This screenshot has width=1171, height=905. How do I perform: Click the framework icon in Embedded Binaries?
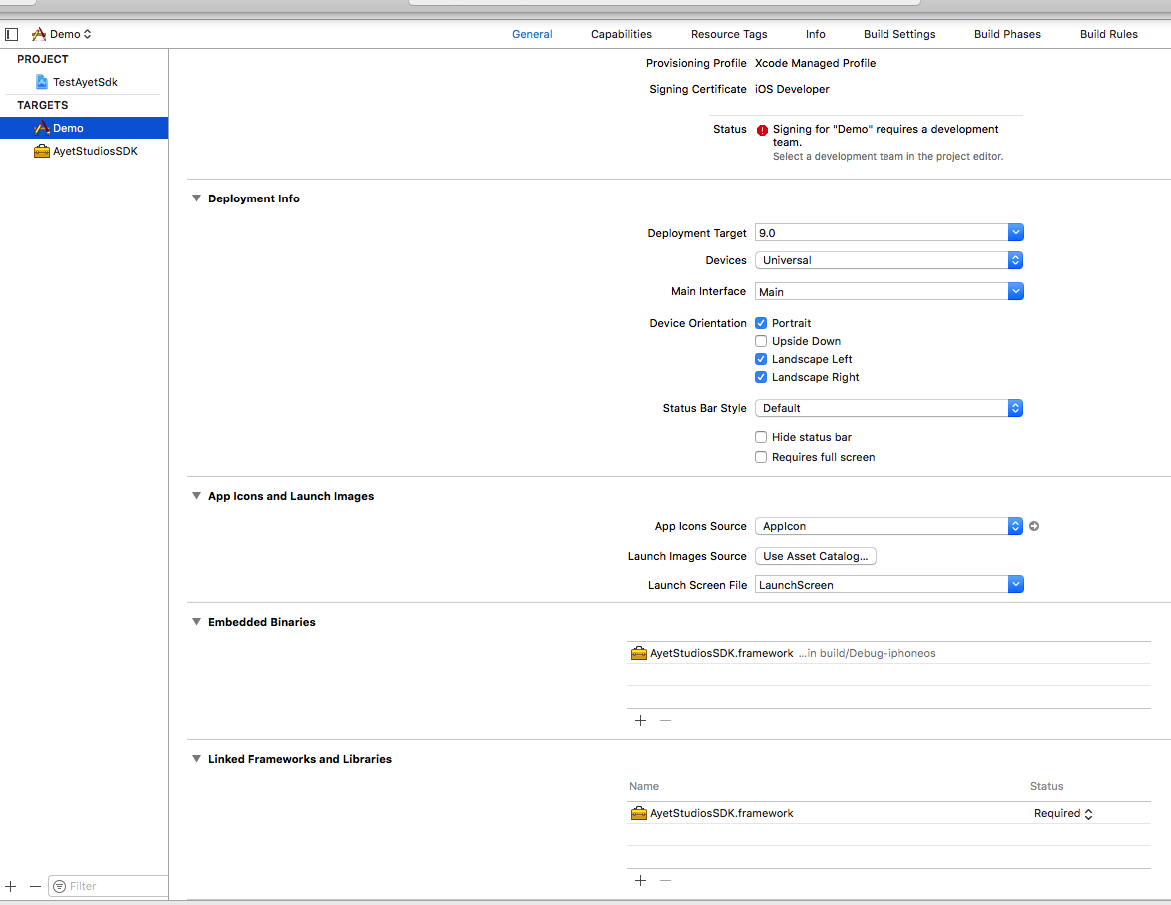pyautogui.click(x=639, y=653)
